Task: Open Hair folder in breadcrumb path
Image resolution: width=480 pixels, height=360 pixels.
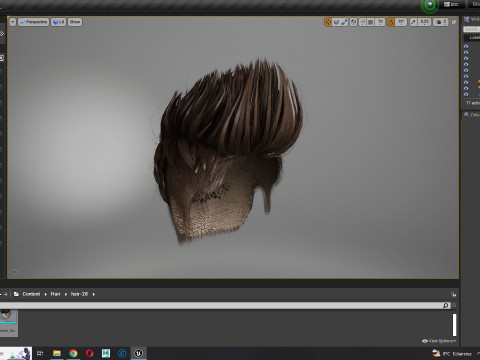Action: tap(55, 294)
